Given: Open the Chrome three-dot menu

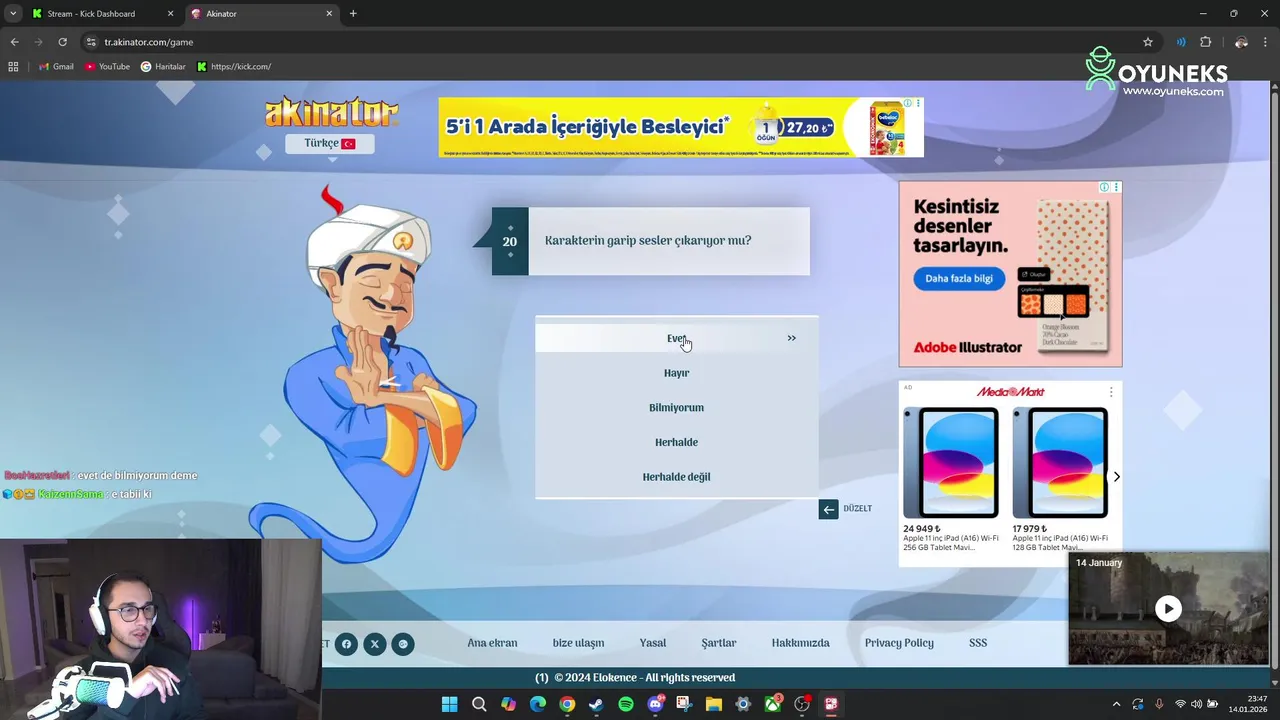Looking at the screenshot, I should (x=1266, y=42).
